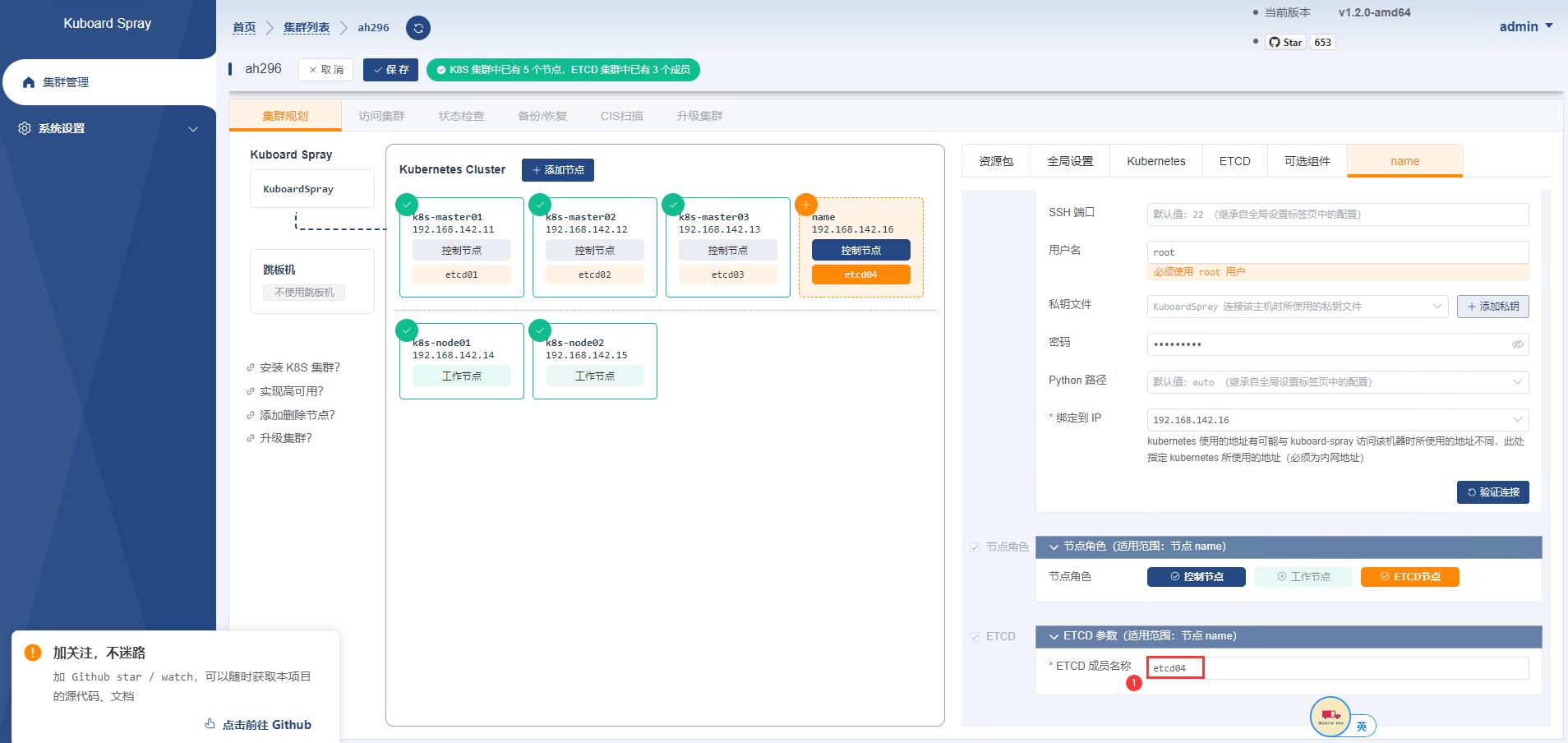Click the SSH 端口 input field

point(1338,215)
